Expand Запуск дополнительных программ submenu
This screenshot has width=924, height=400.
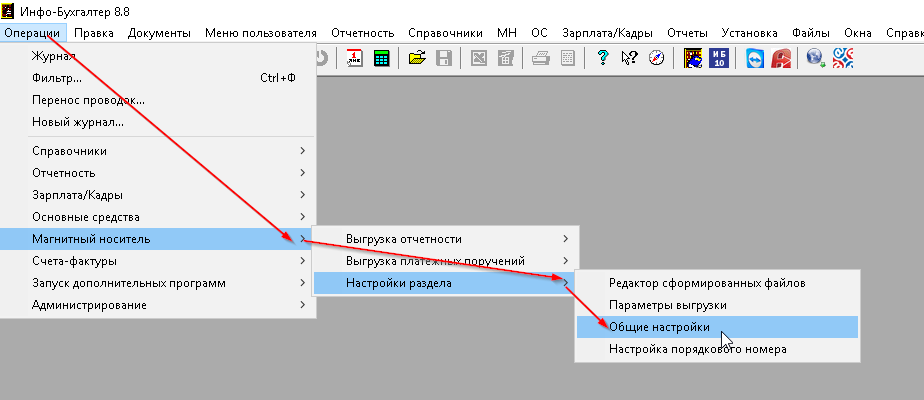point(158,283)
